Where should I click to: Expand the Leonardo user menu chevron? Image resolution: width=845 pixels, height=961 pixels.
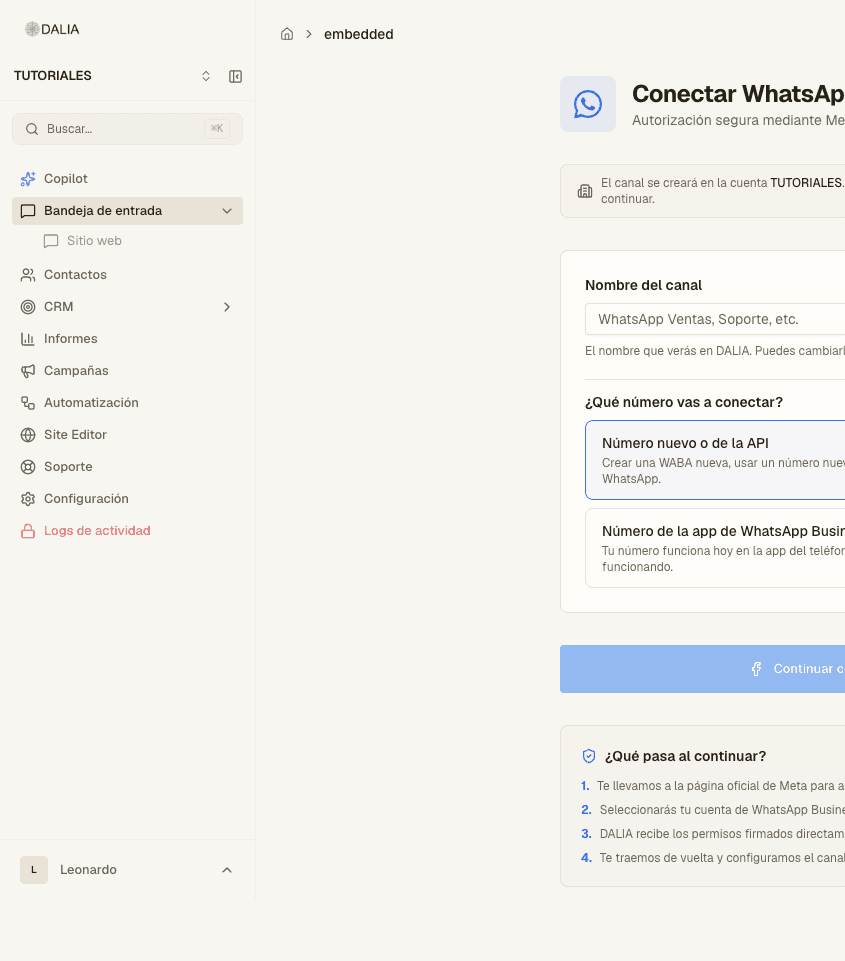click(x=227, y=870)
